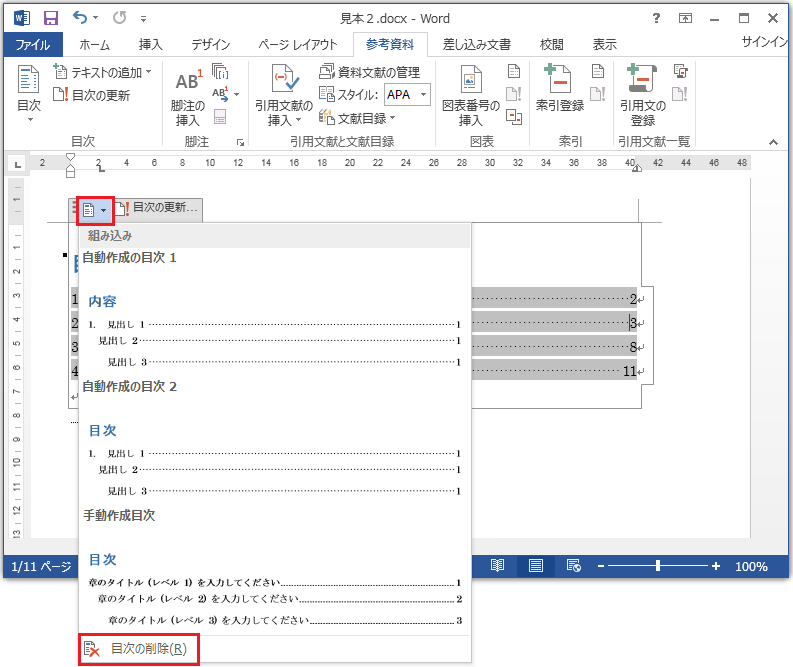Screen dimensions: 793x667
Task: Click the Insert Citation icon
Action: [x=283, y=82]
